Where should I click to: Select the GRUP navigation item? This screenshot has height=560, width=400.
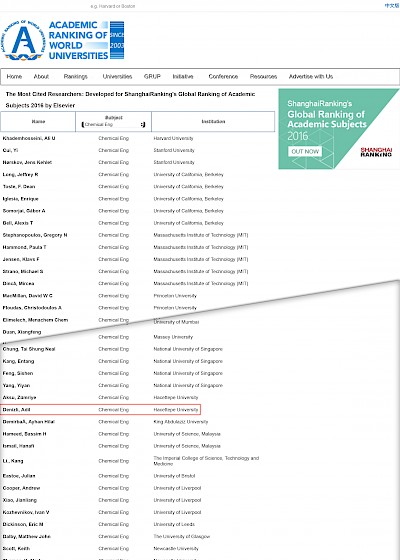pyautogui.click(x=152, y=76)
